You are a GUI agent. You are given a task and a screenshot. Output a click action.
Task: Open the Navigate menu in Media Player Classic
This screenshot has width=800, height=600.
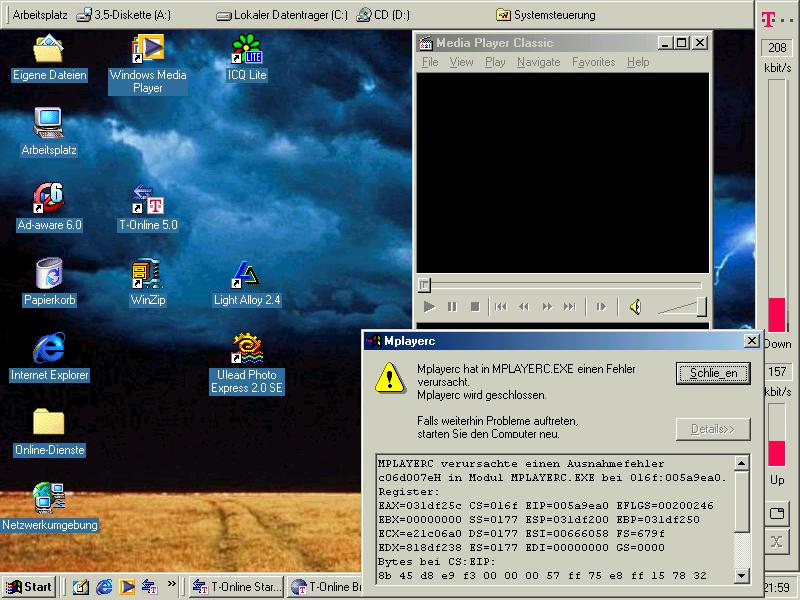538,62
